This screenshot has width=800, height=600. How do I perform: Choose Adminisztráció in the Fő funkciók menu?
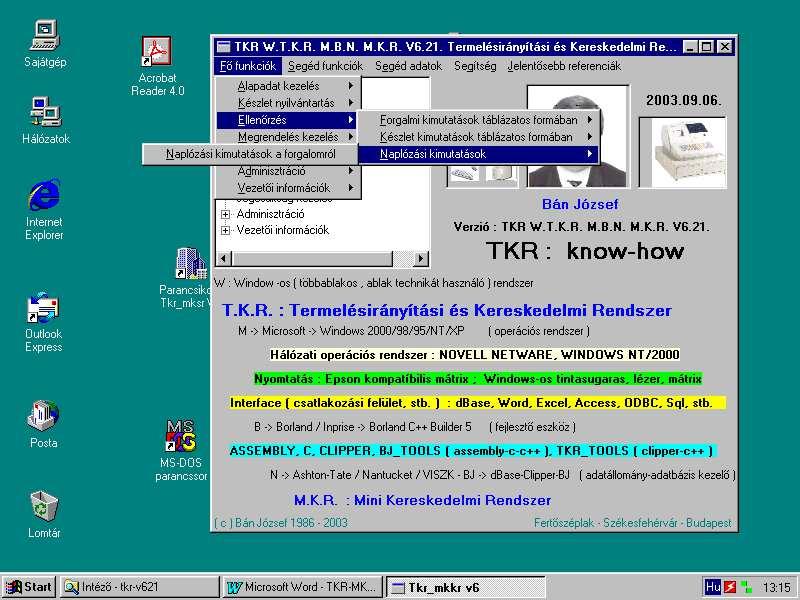tap(288, 171)
